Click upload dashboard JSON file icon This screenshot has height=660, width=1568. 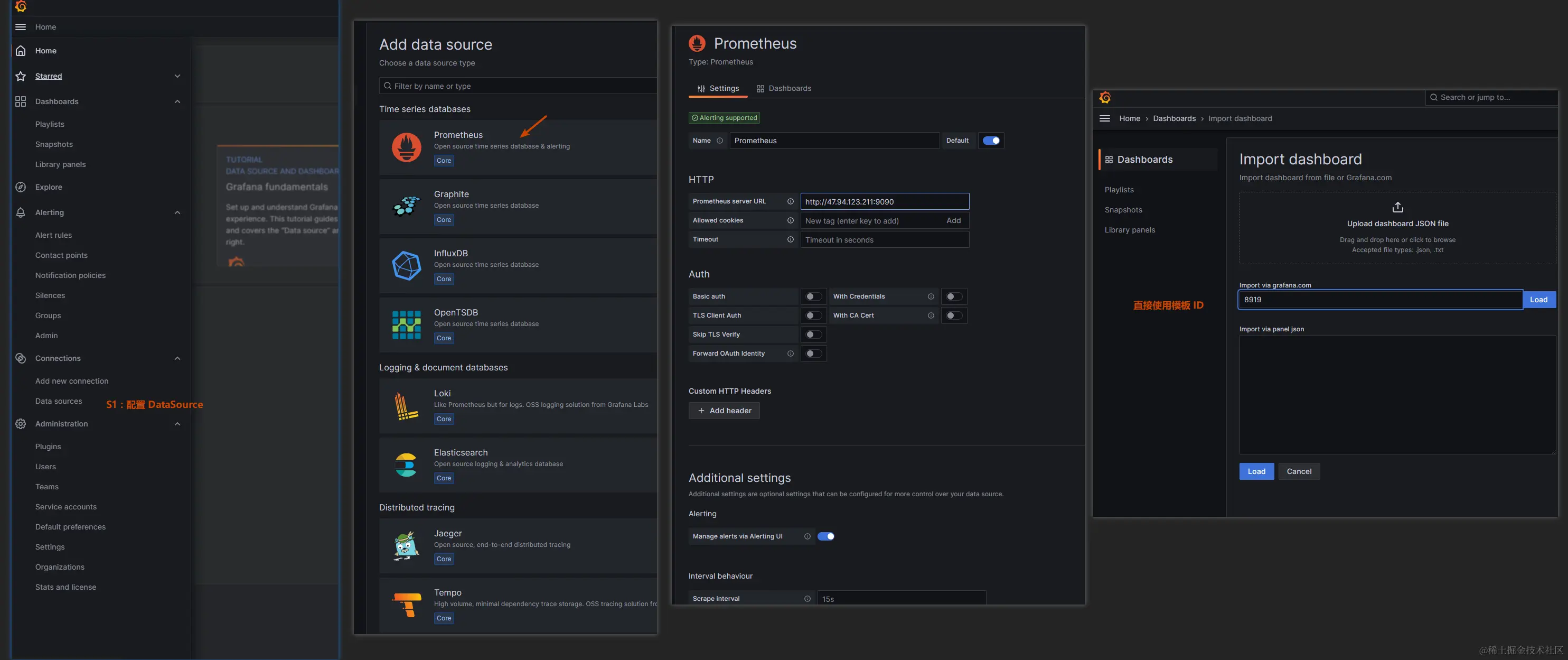(x=1397, y=207)
